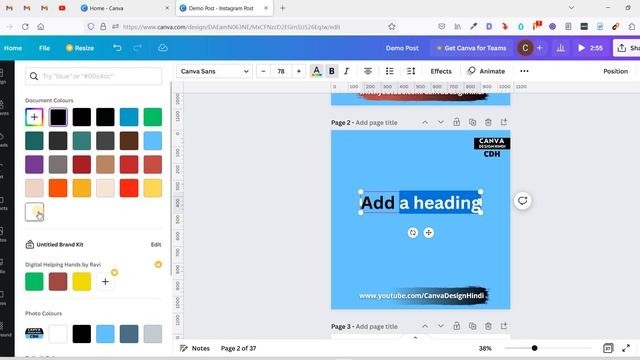Open the user avatar C
640x360 pixels.
click(525, 48)
